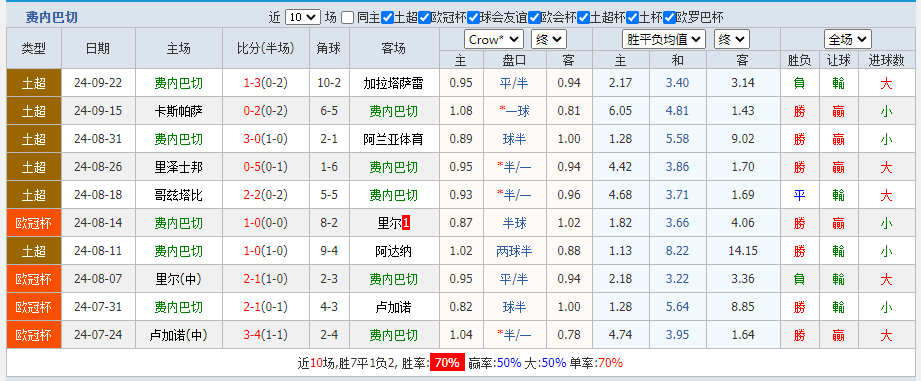Click the away odds 9.02

point(742,139)
